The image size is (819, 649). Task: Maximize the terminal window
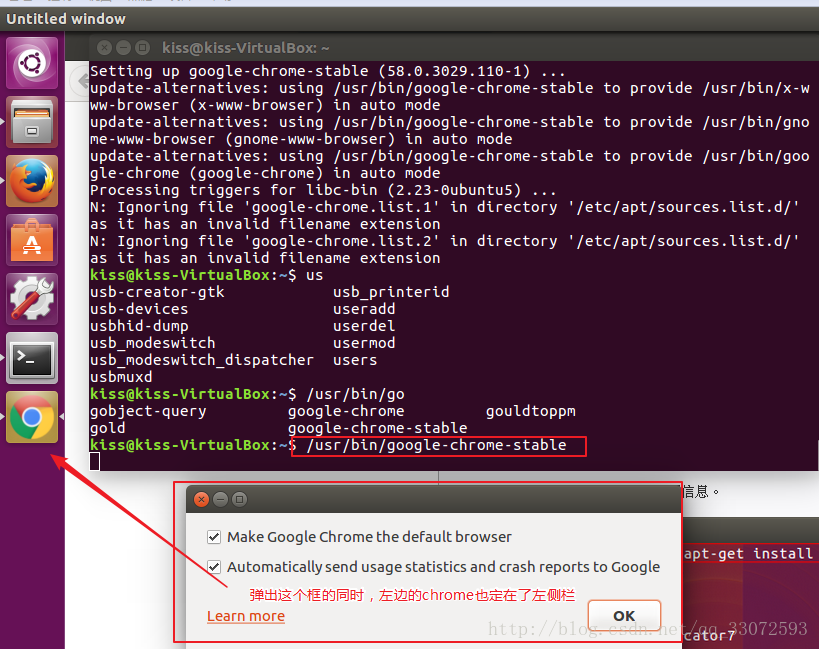(x=142, y=48)
